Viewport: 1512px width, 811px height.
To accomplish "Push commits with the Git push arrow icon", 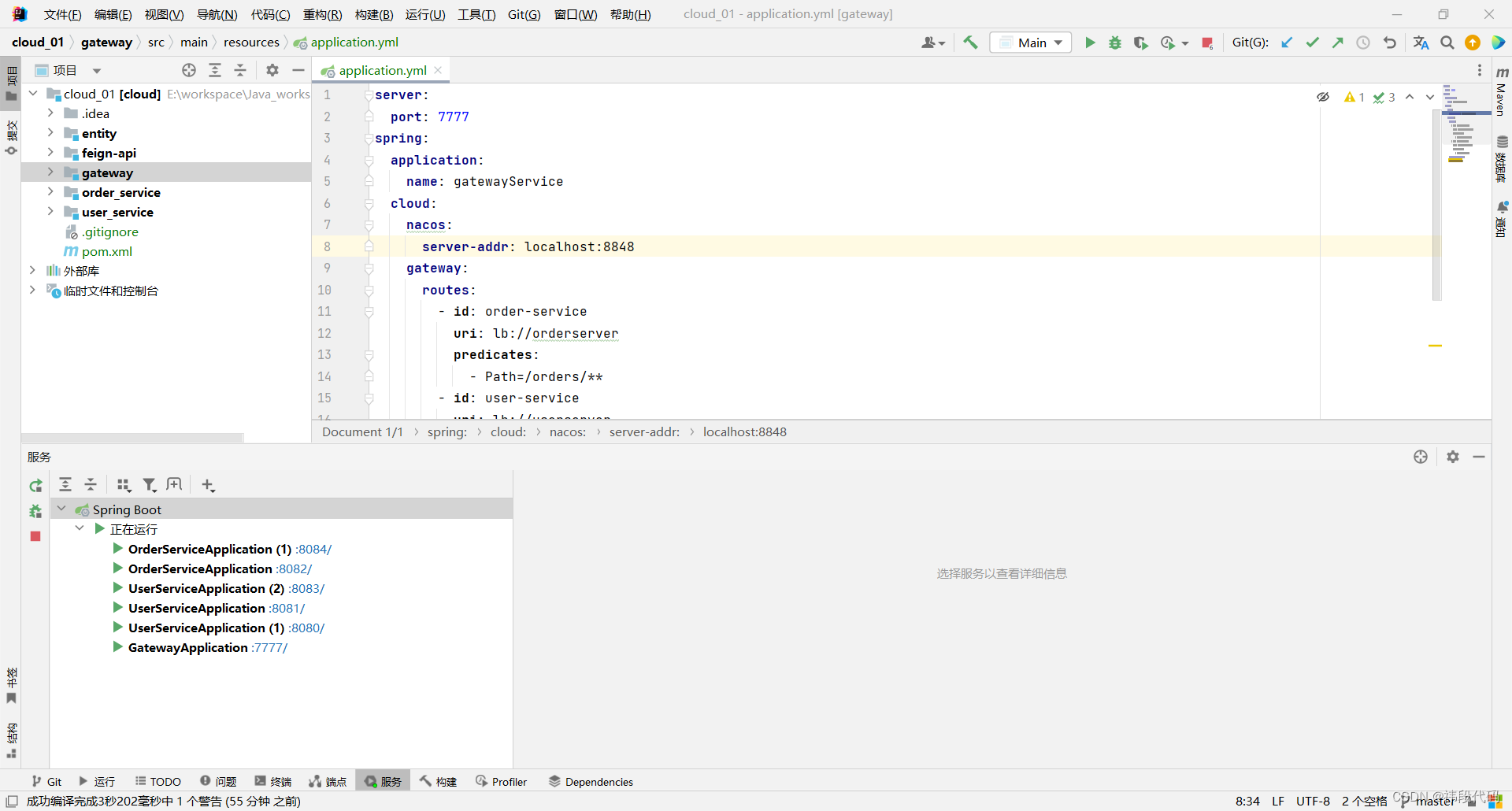I will tap(1337, 42).
